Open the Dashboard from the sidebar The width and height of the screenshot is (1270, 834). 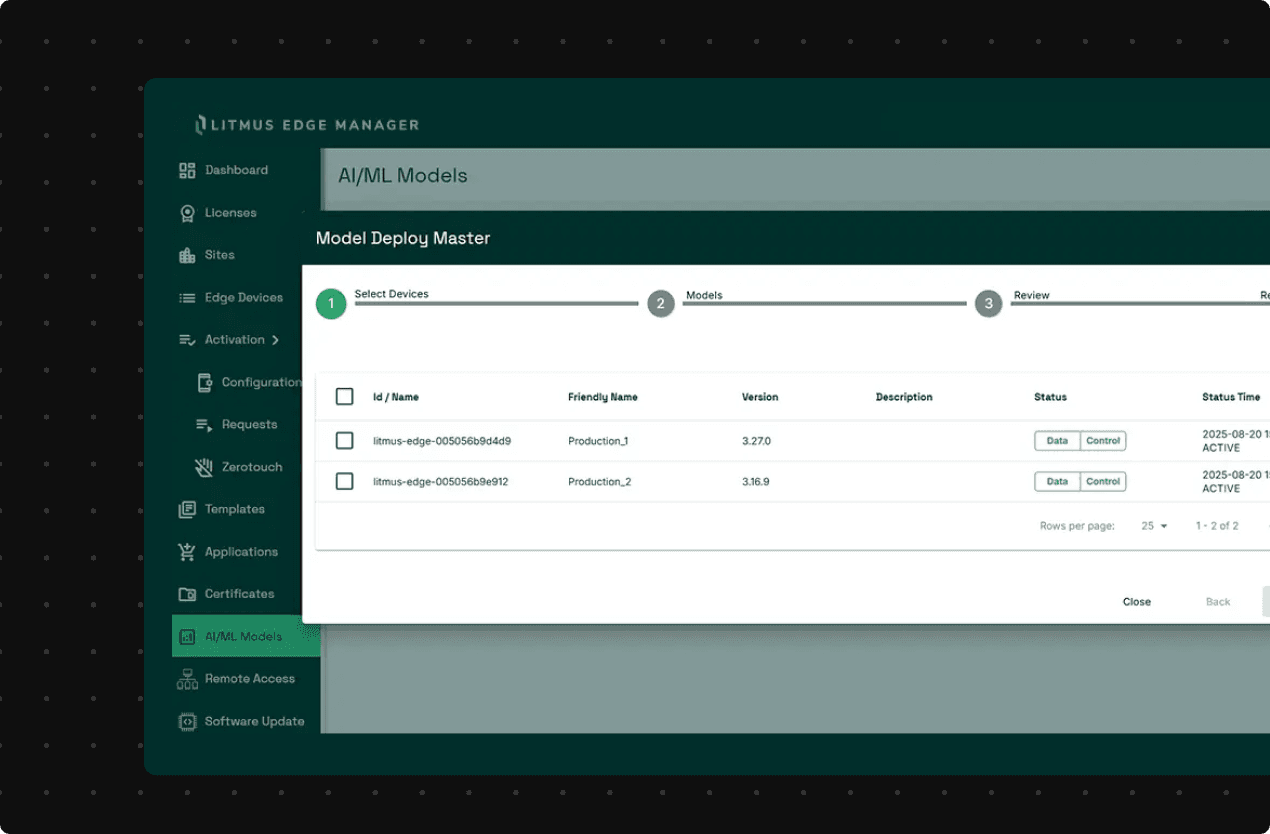237,170
